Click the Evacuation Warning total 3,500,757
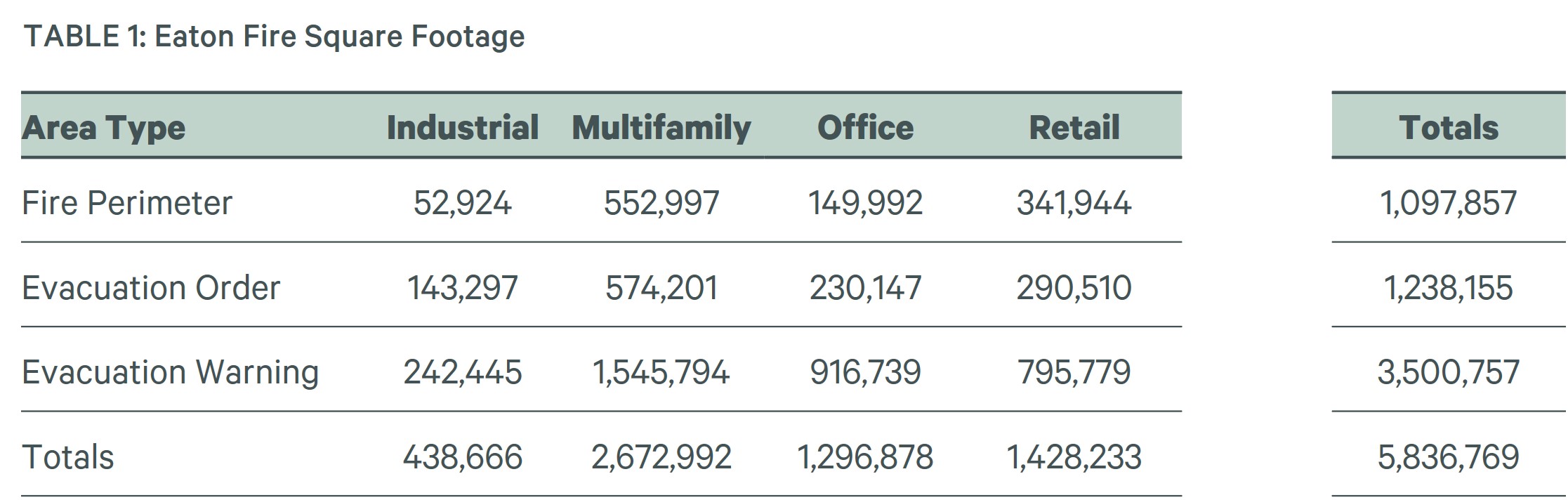The image size is (1568, 500). 1449,372
